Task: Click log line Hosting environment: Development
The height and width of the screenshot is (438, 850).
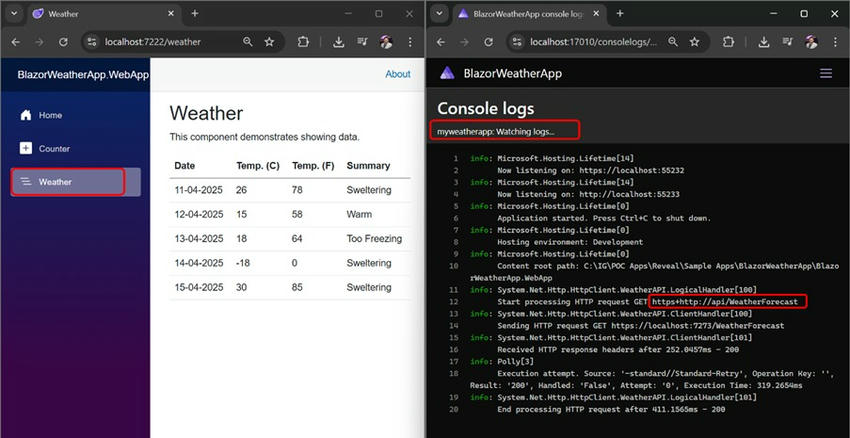Action: tap(570, 242)
